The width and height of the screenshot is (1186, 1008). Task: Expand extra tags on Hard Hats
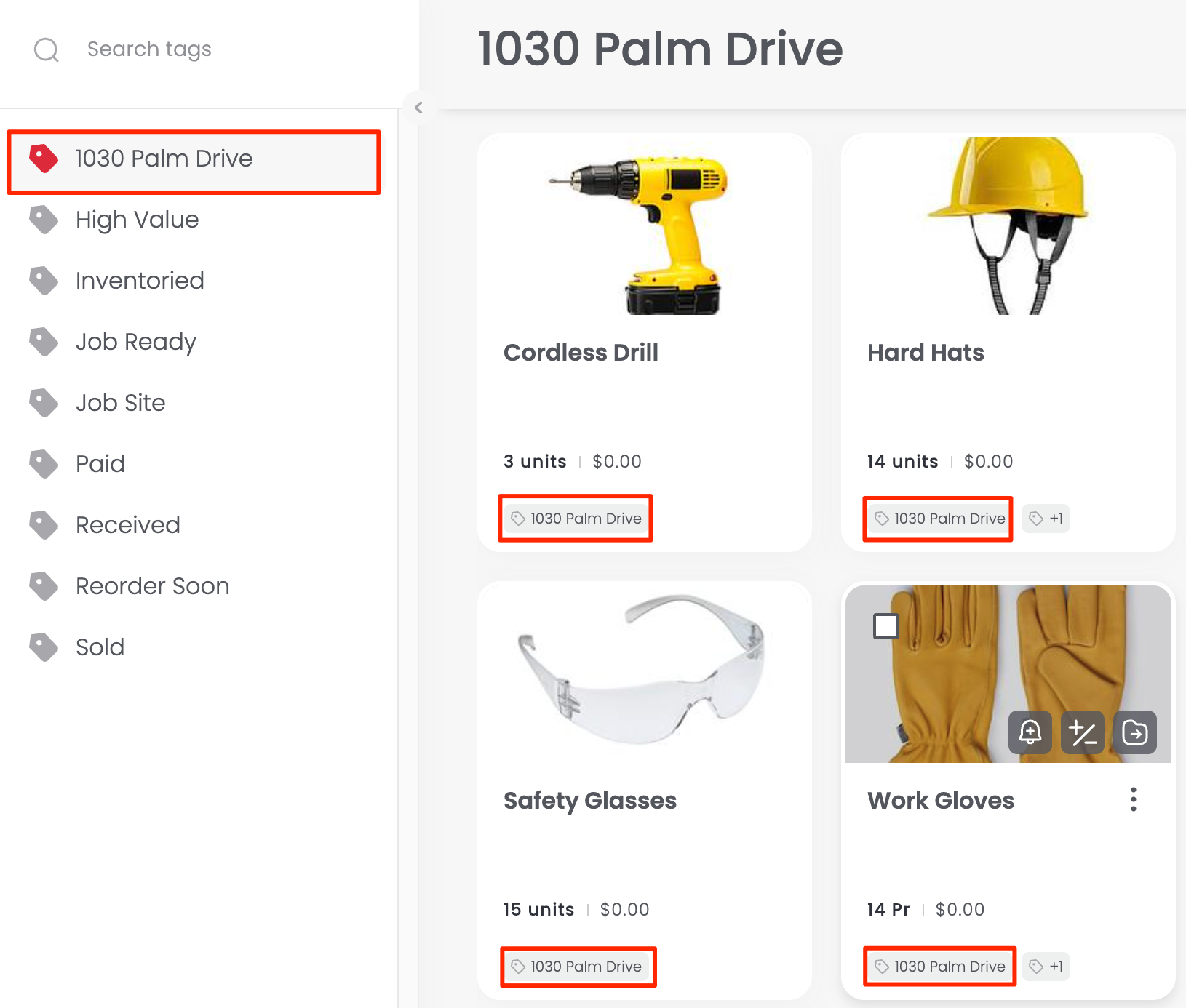1046,519
